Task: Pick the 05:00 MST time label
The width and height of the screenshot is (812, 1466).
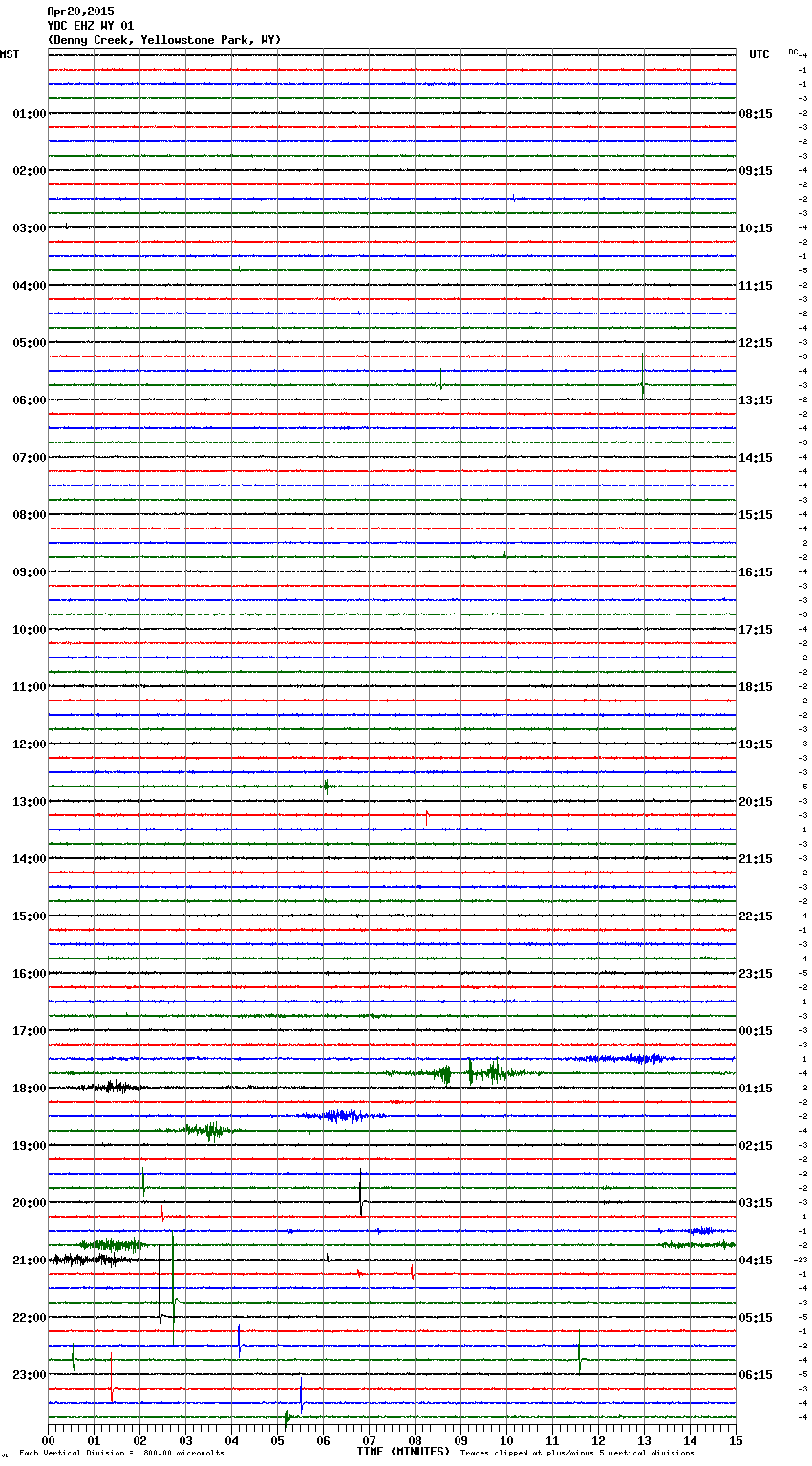Action: [x=30, y=343]
